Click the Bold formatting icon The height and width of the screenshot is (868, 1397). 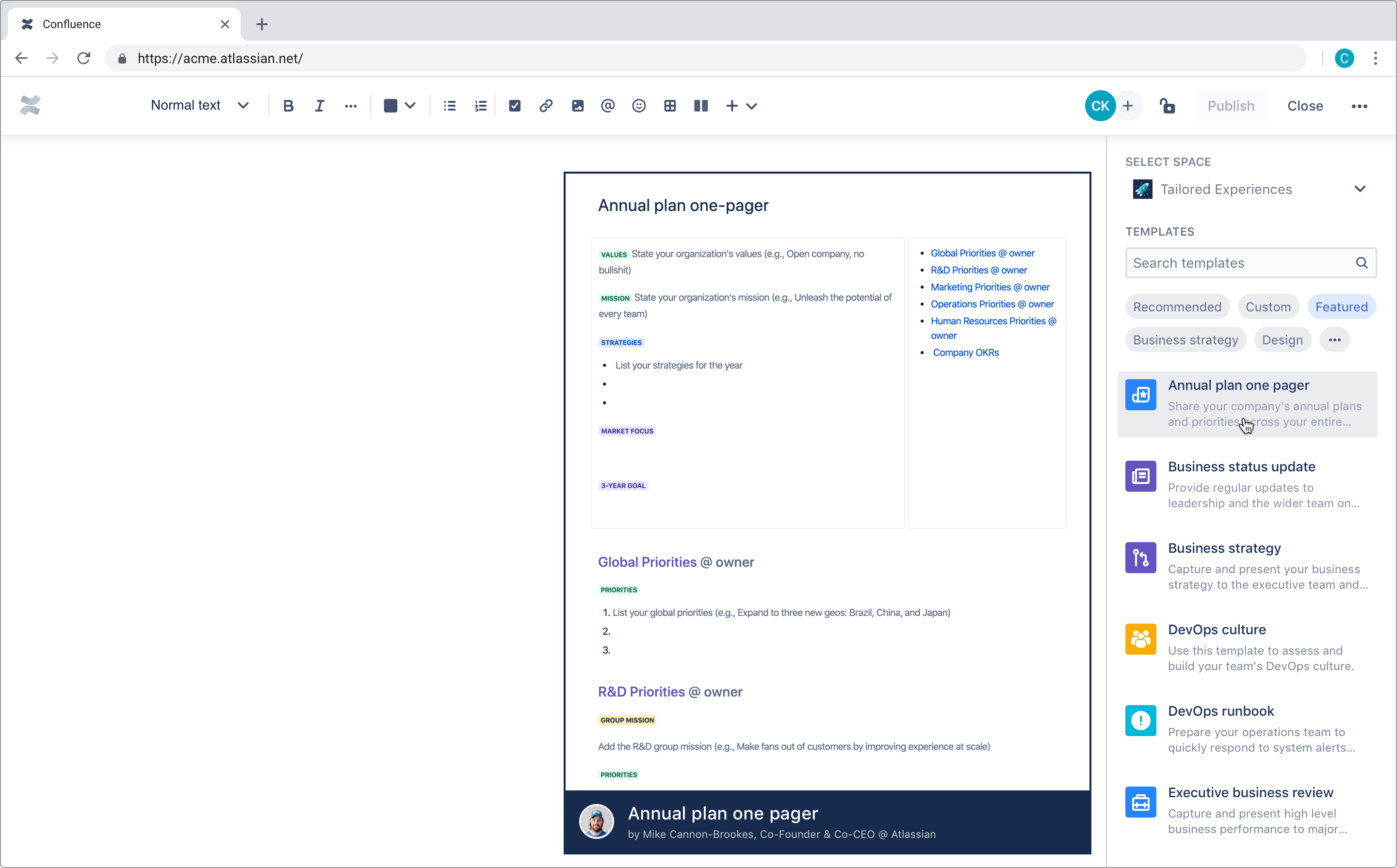click(x=287, y=106)
